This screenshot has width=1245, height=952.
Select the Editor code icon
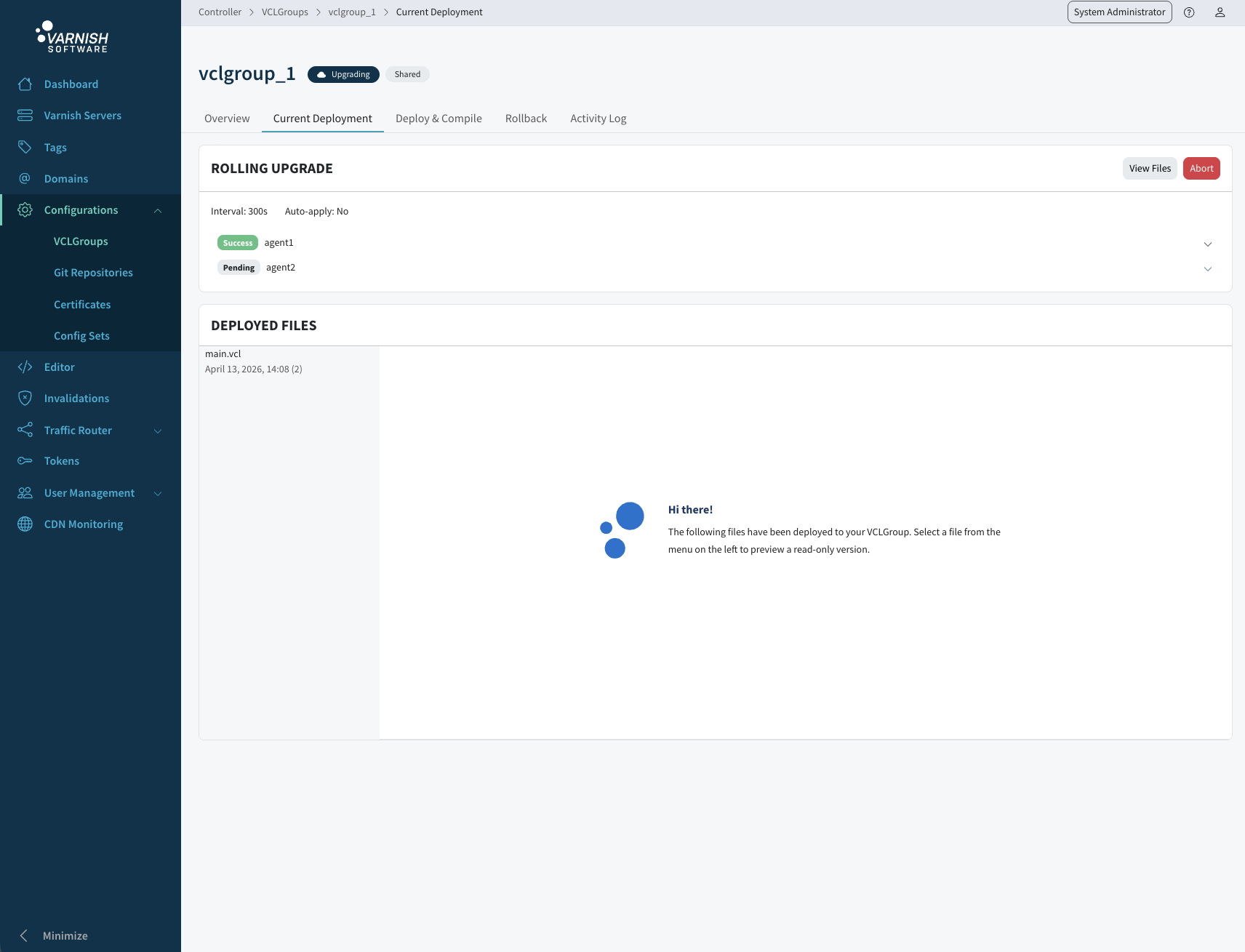[x=25, y=367]
